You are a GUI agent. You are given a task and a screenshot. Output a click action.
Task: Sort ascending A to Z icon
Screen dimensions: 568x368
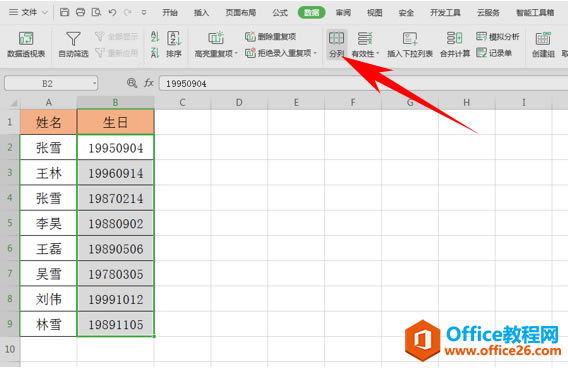(x=155, y=36)
